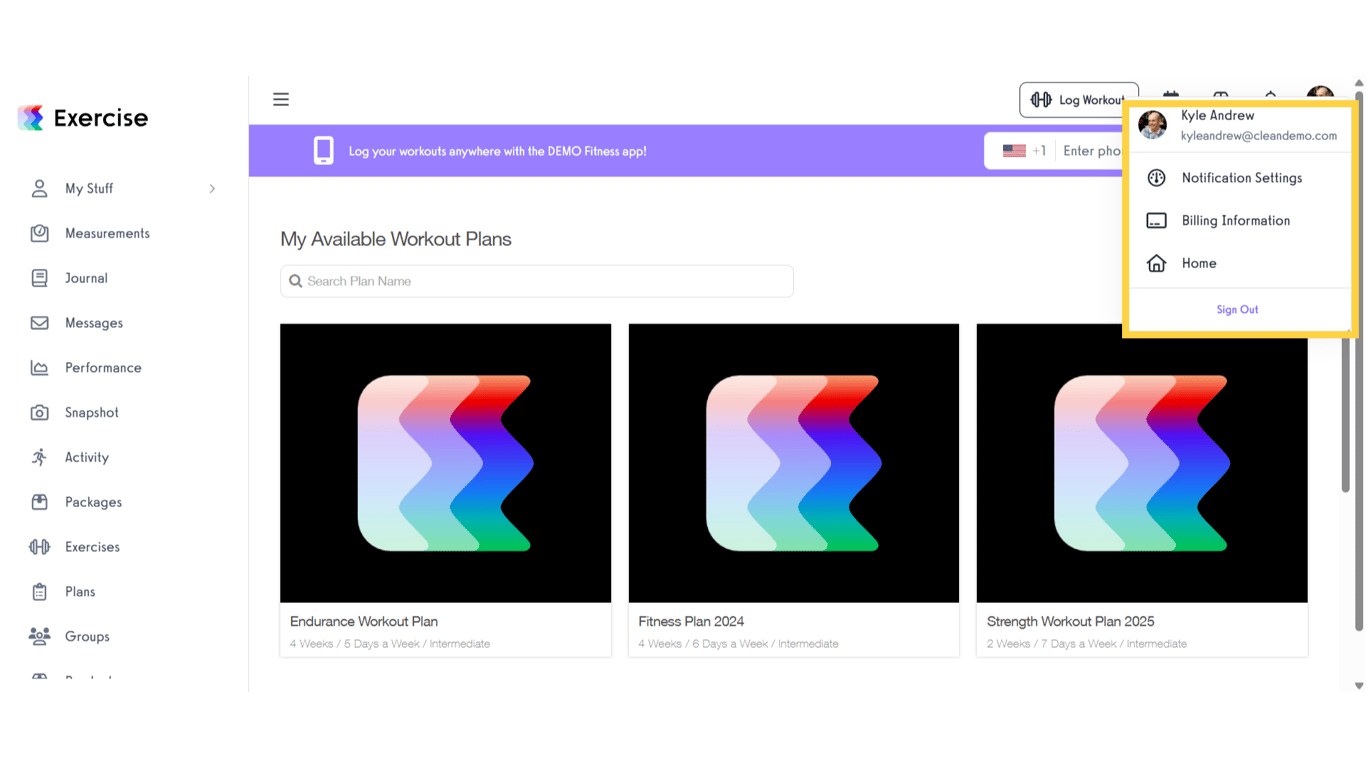This screenshot has width=1366, height=768.
Task: Click the kyleandrew@cleandemo.com email text
Action: pyautogui.click(x=1258, y=136)
